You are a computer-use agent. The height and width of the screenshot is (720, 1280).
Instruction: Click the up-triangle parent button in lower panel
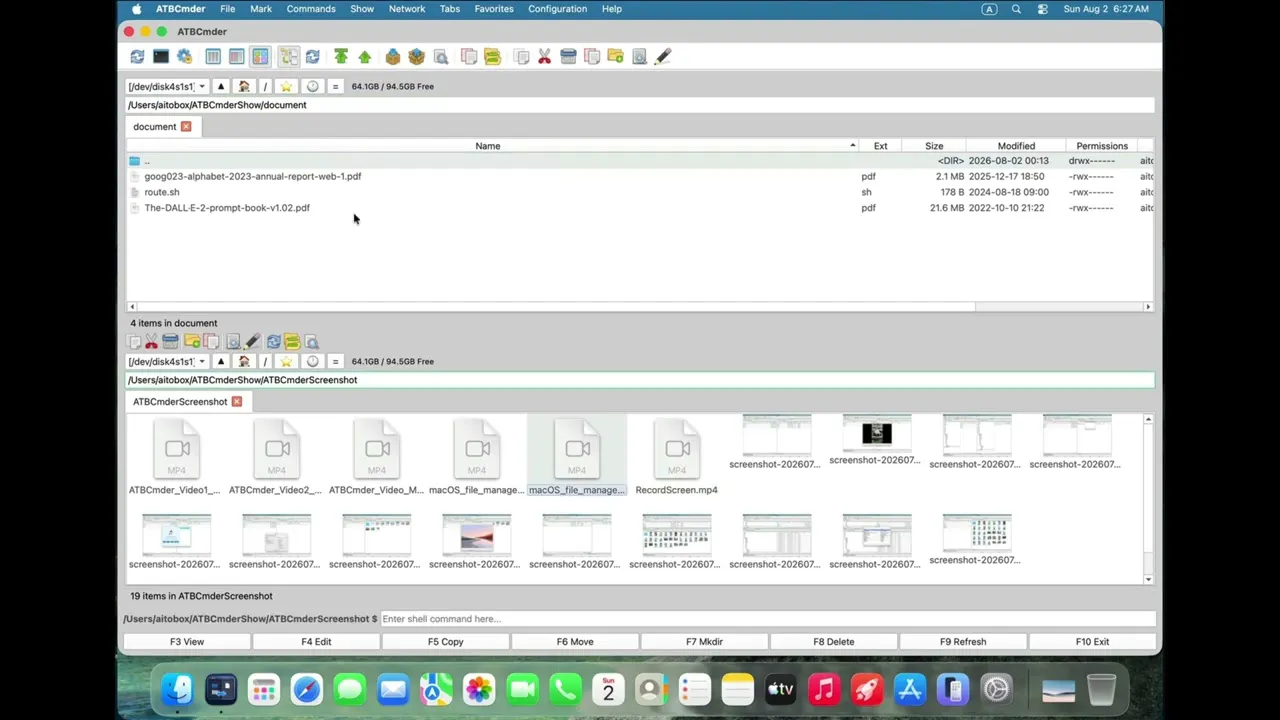(221, 361)
